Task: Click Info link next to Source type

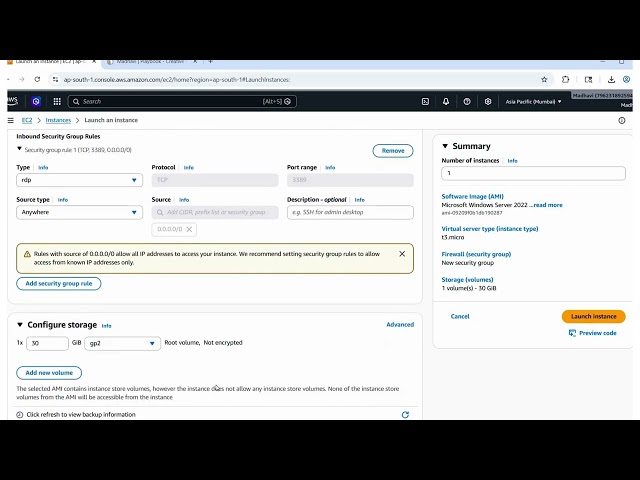Action: [62, 200]
